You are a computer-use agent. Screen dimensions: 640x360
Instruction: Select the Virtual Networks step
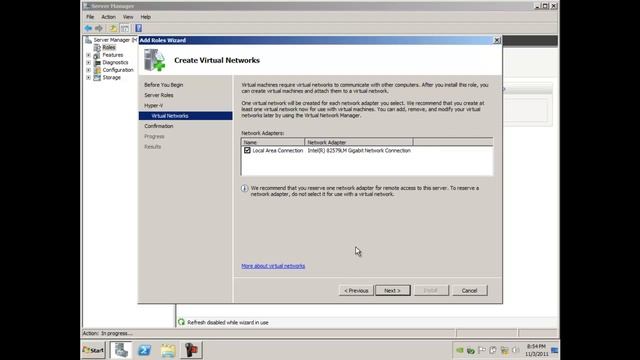(x=186, y=116)
